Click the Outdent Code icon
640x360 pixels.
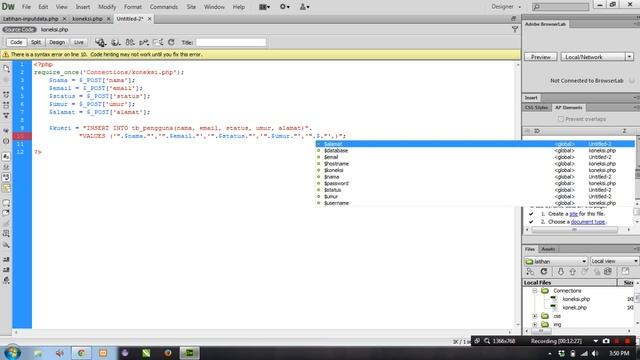coord(6,270)
